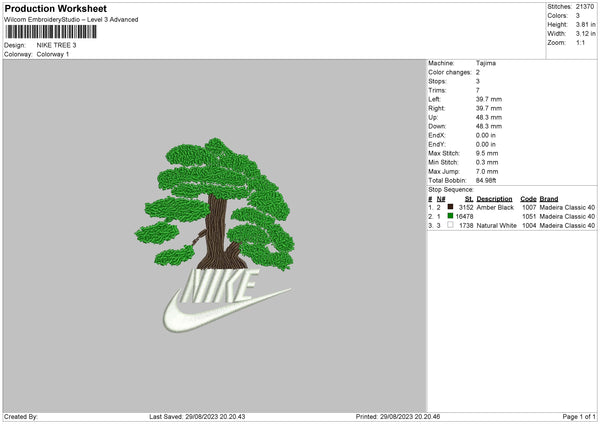Click "Wilcom EmbroideryStudio – Level 3 Advanced" text
The height and width of the screenshot is (424, 600).
click(71, 20)
